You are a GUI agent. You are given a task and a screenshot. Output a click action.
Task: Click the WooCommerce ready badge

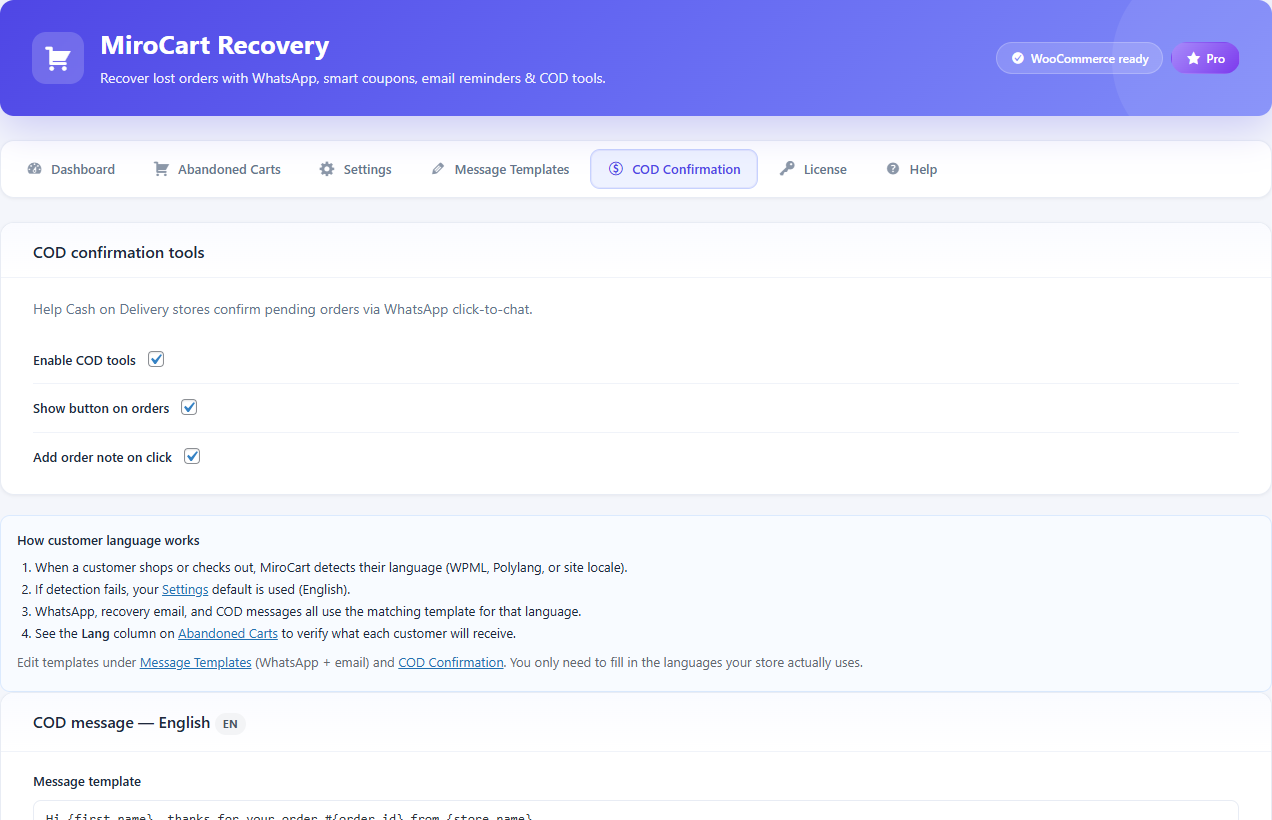point(1079,58)
